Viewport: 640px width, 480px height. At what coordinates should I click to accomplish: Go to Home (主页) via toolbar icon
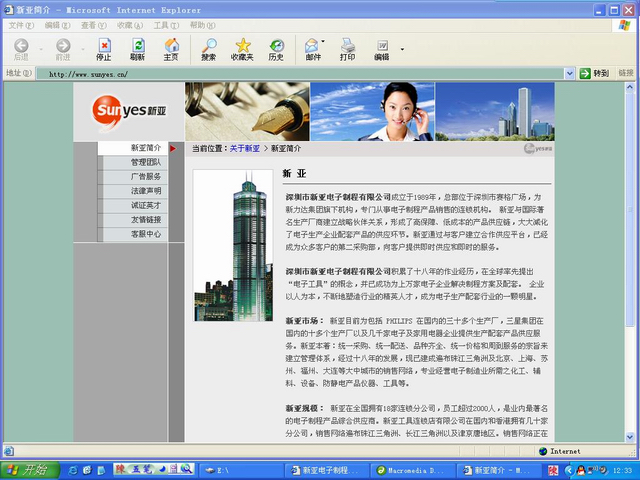tap(171, 47)
